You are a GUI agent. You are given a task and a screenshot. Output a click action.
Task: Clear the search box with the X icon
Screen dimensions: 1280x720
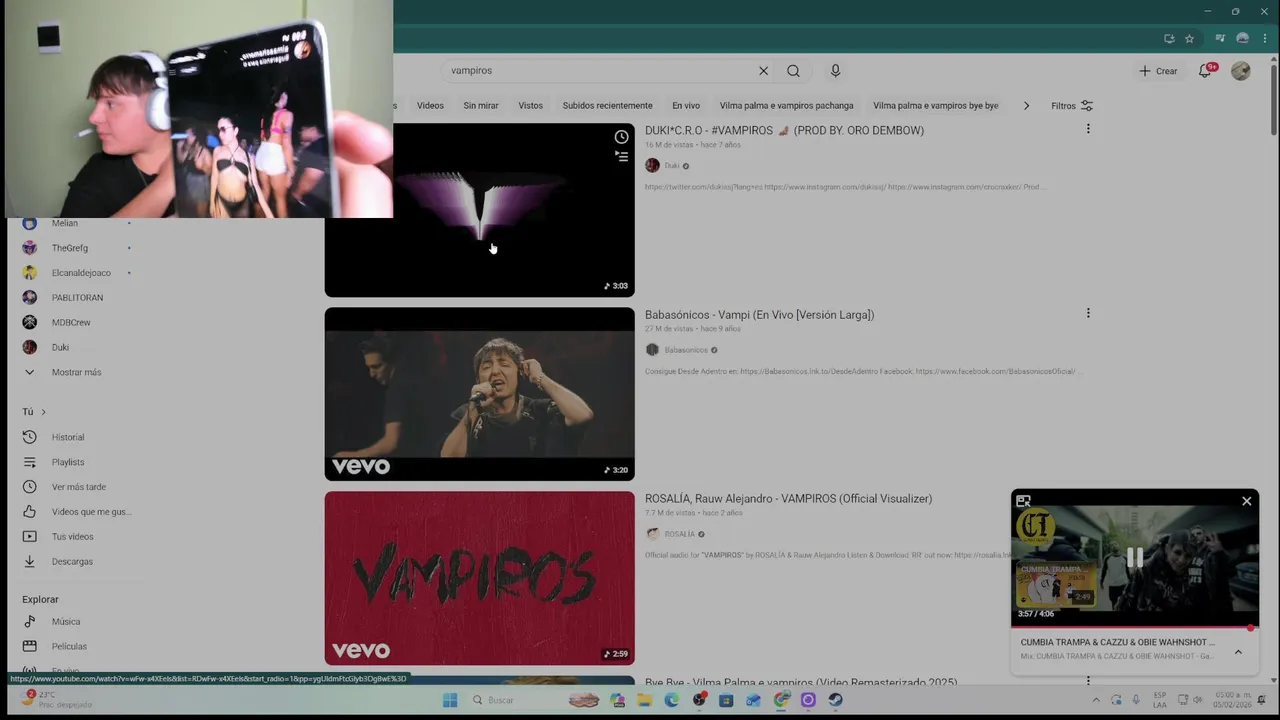[x=763, y=71]
